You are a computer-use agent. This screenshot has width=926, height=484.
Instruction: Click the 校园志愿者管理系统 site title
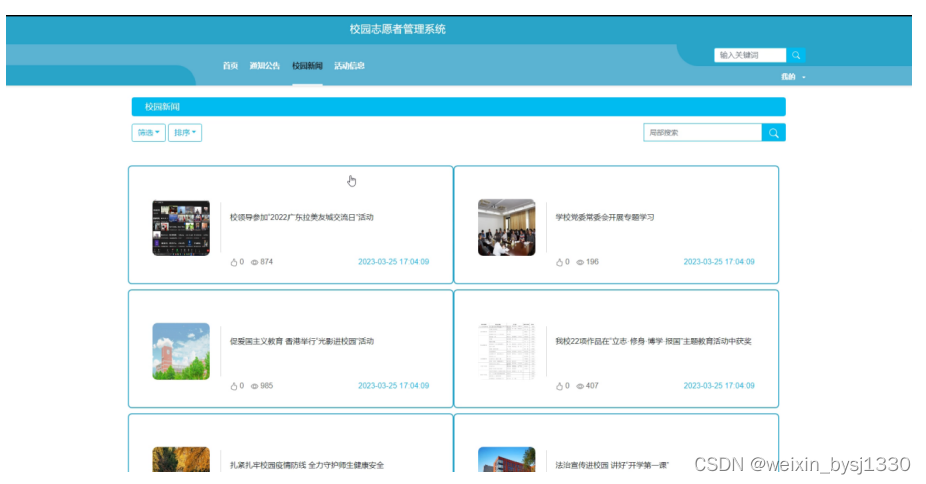(x=397, y=29)
